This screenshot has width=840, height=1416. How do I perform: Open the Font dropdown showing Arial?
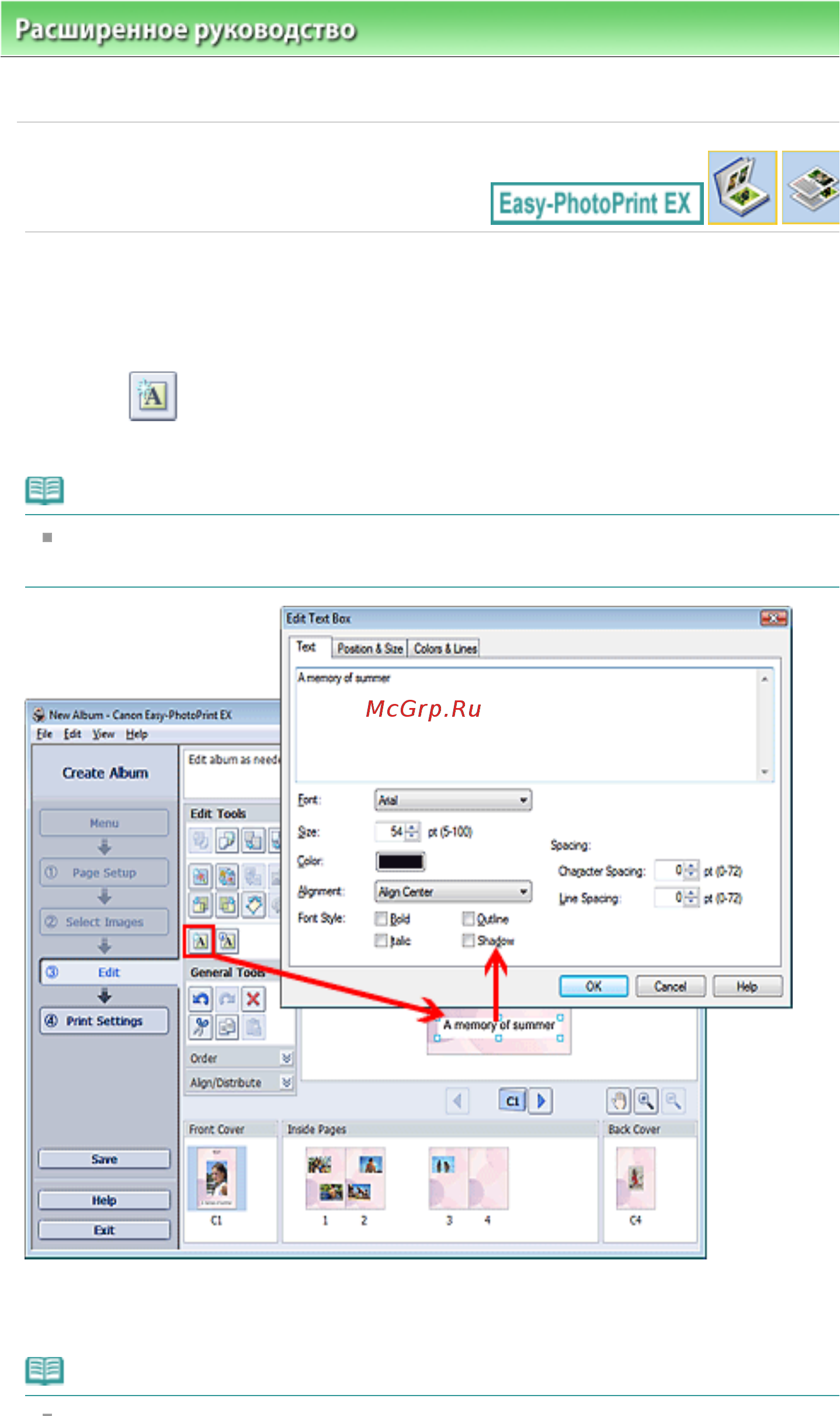point(453,800)
